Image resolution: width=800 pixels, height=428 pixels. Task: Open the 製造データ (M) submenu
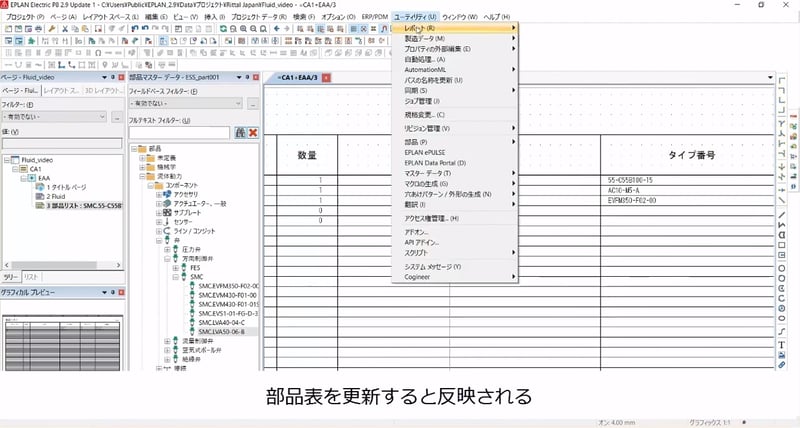[455, 39]
